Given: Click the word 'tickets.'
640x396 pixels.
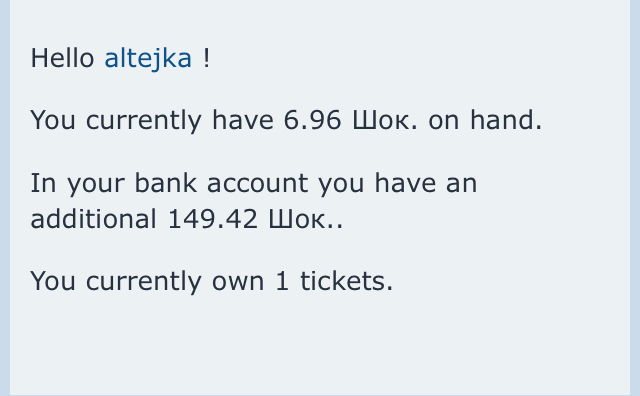Looking at the screenshot, I should pos(347,281).
